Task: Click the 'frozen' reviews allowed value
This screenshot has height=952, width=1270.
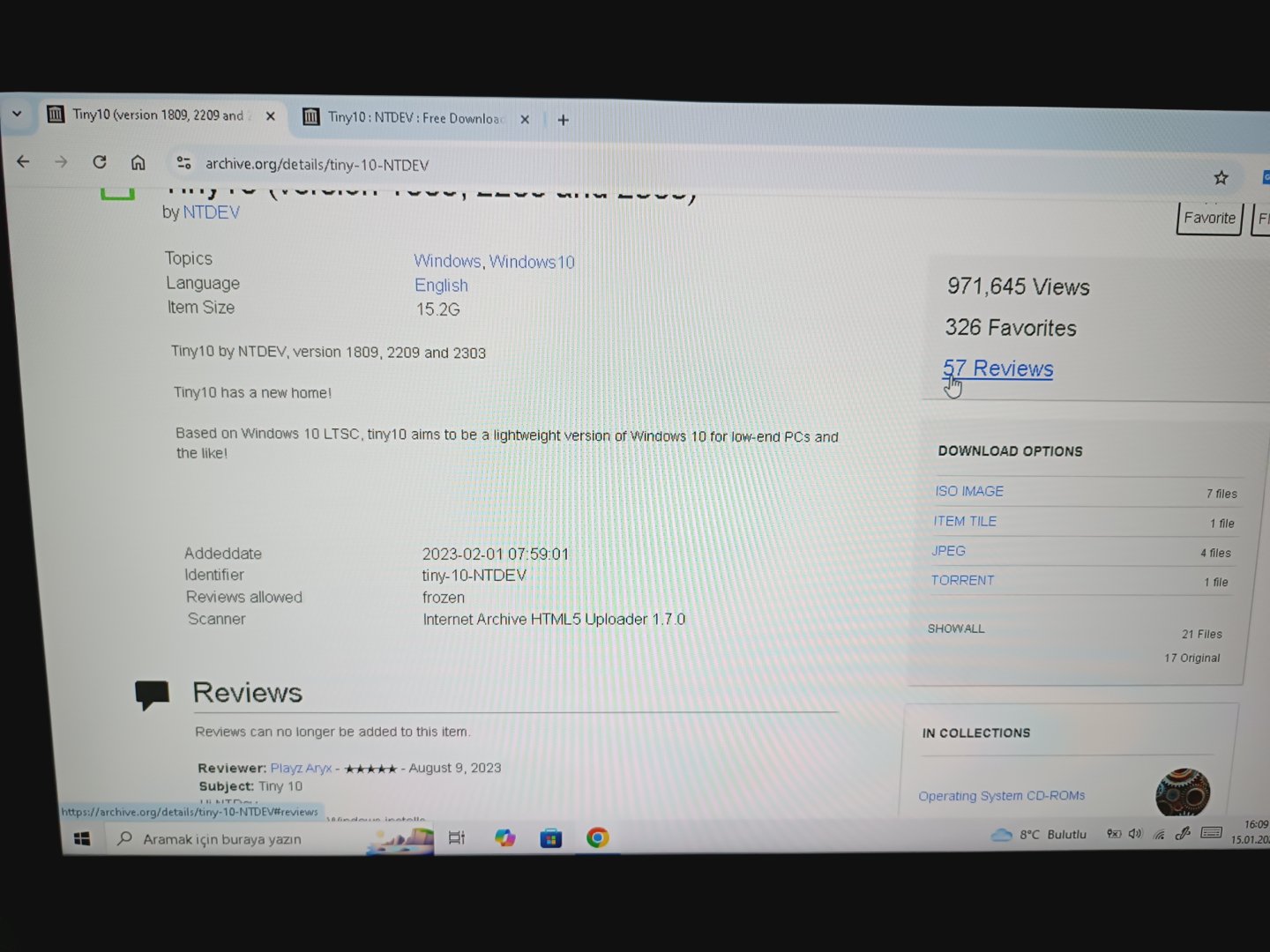Action: [x=444, y=598]
